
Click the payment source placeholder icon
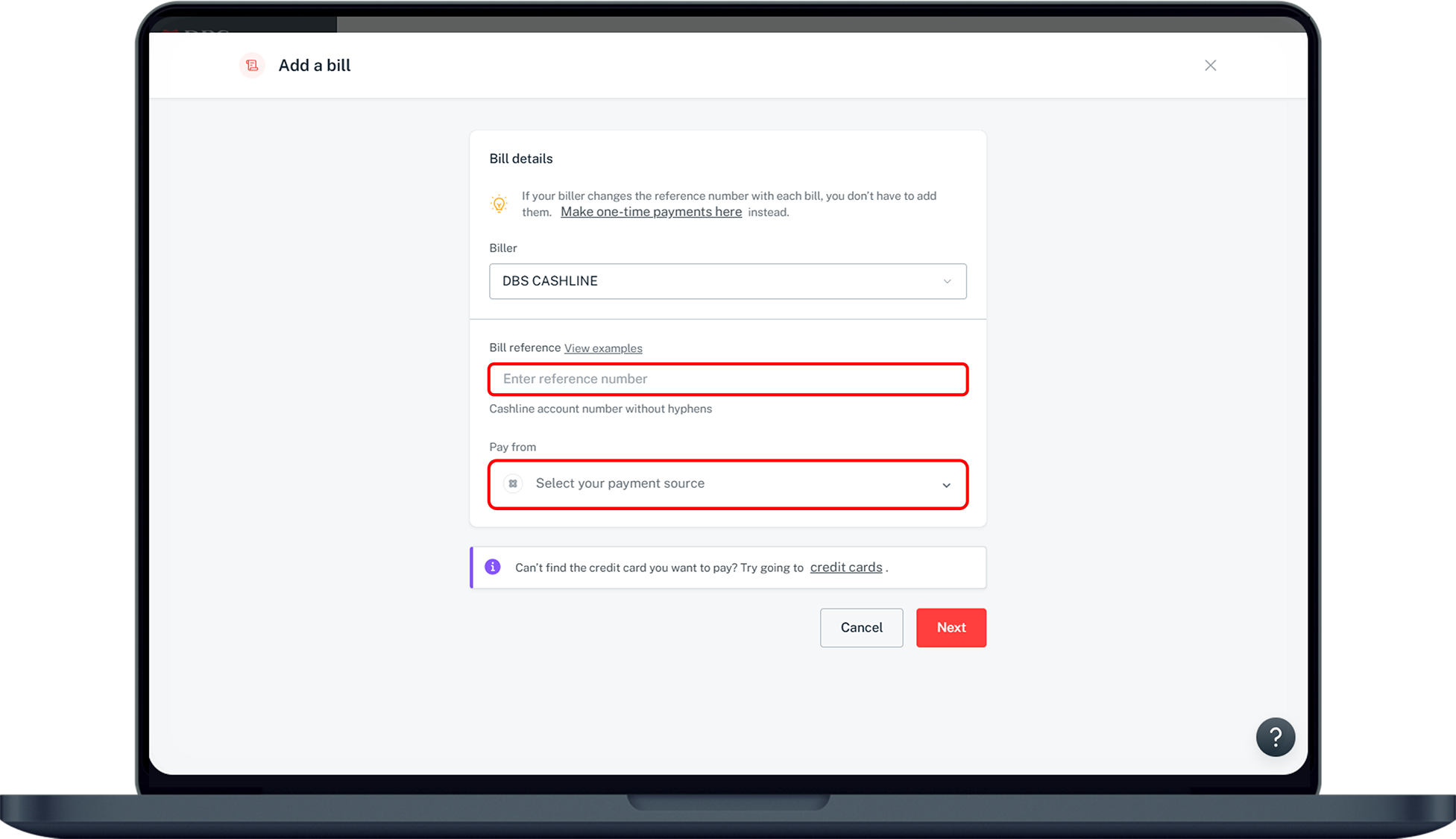[513, 484]
